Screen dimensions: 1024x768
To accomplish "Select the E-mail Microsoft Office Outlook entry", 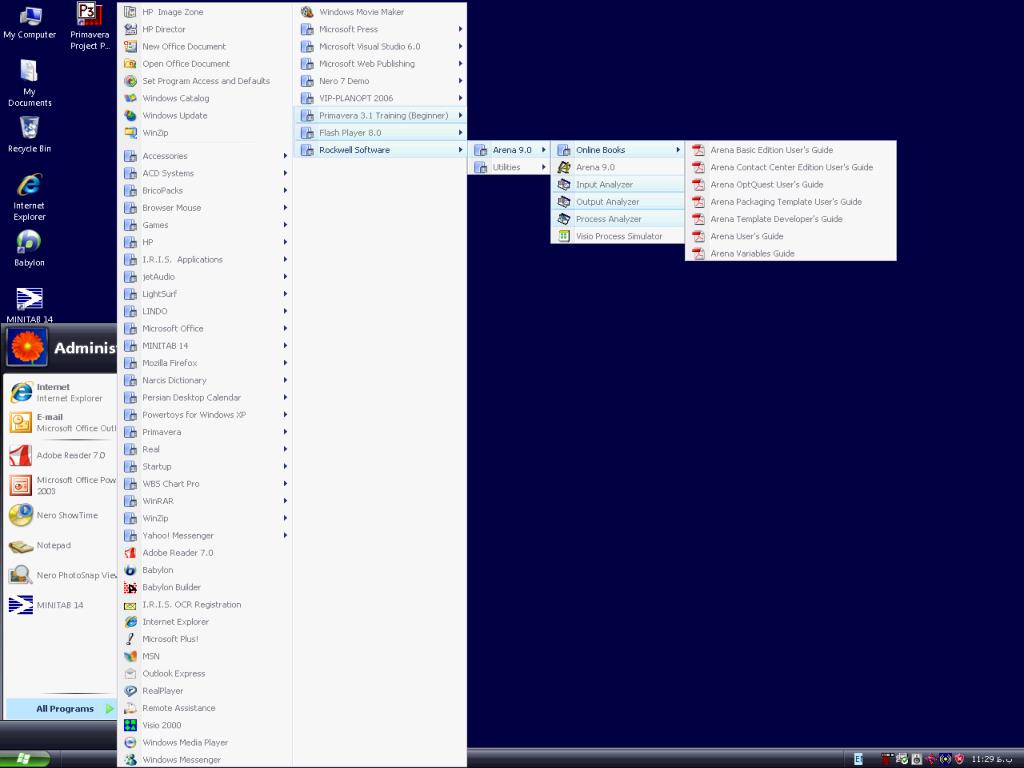I will click(x=61, y=423).
